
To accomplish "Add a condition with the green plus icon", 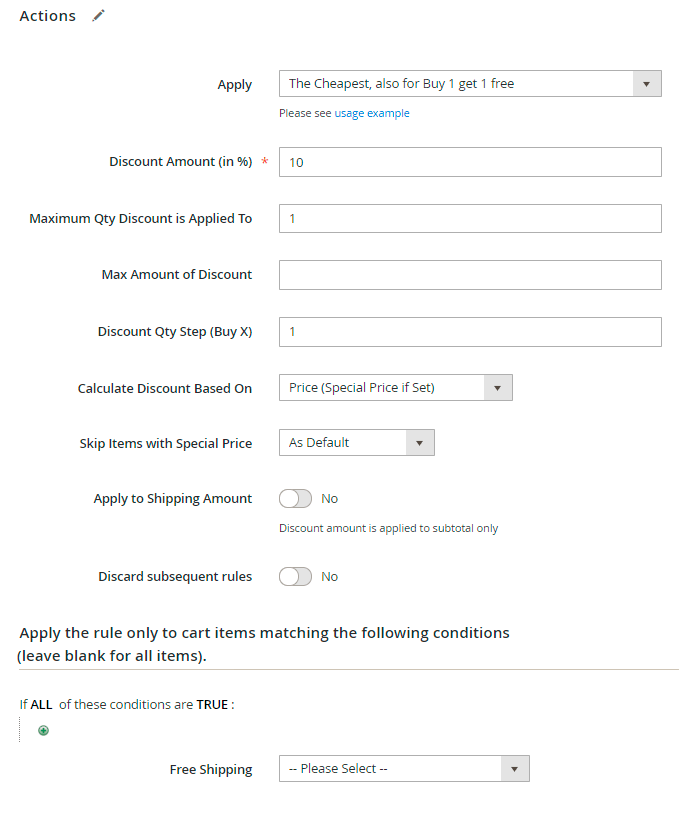I will point(43,730).
